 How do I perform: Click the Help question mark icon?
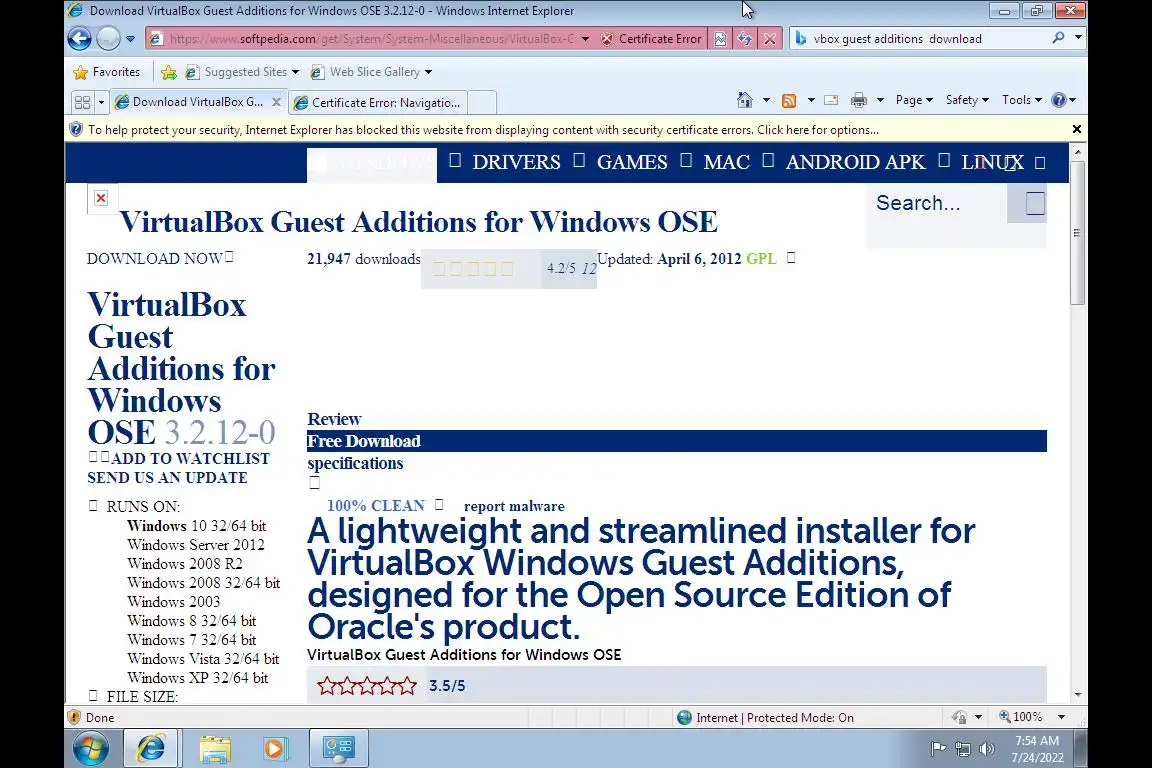(1059, 100)
